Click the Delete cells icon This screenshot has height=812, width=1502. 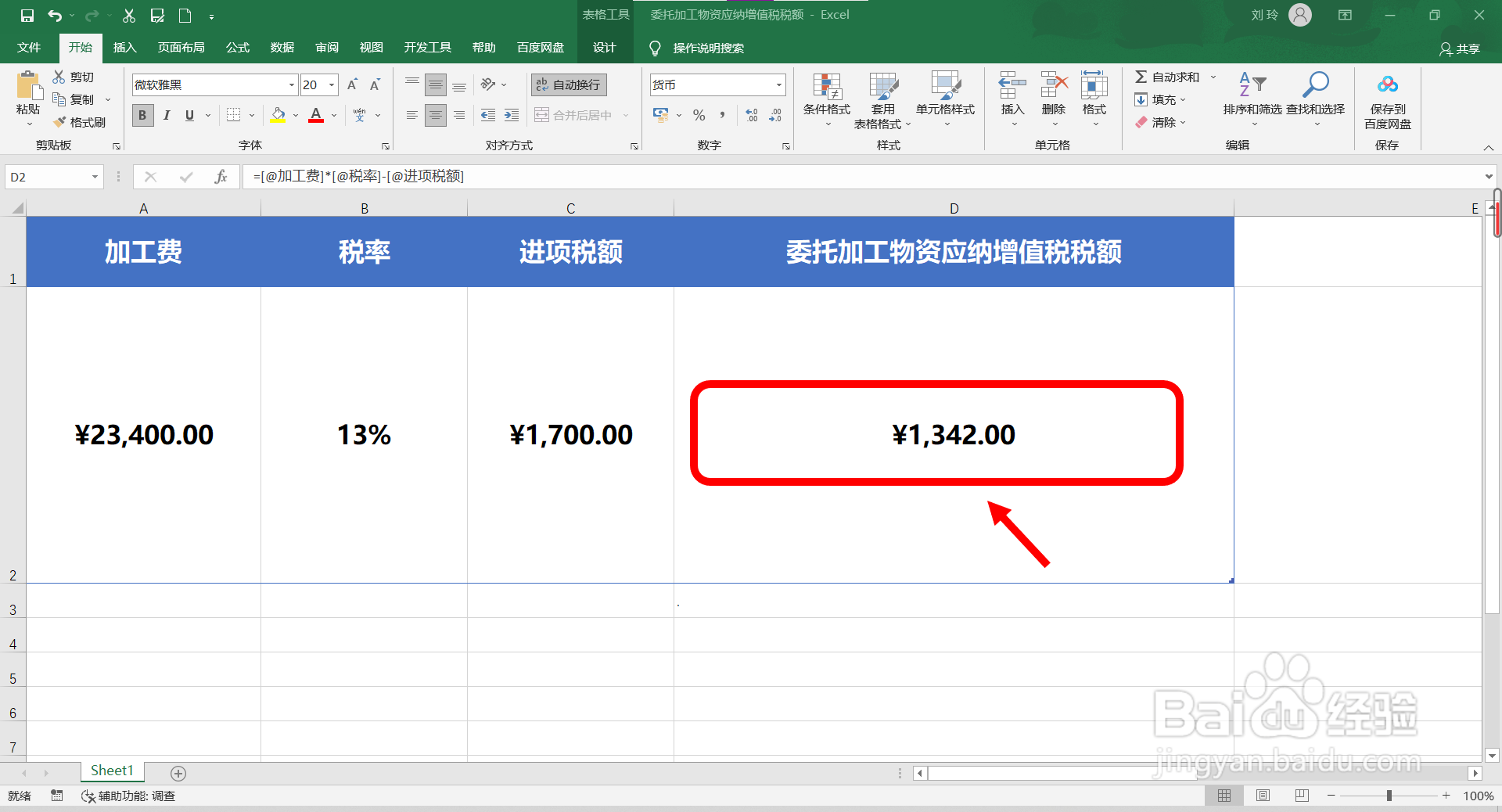1054,85
